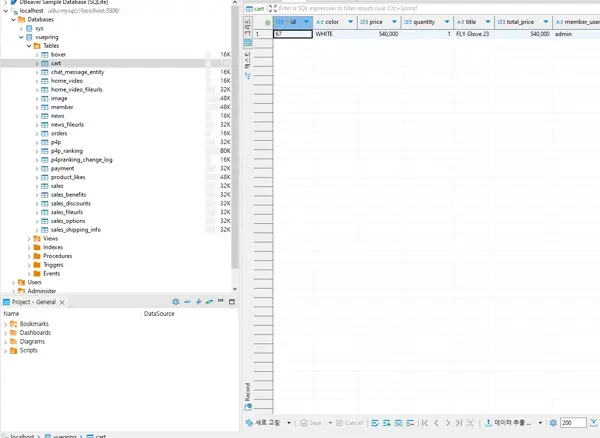Image resolution: width=600 pixels, height=438 pixels.
Task: Go to the first row of results
Action: [x=425, y=423]
